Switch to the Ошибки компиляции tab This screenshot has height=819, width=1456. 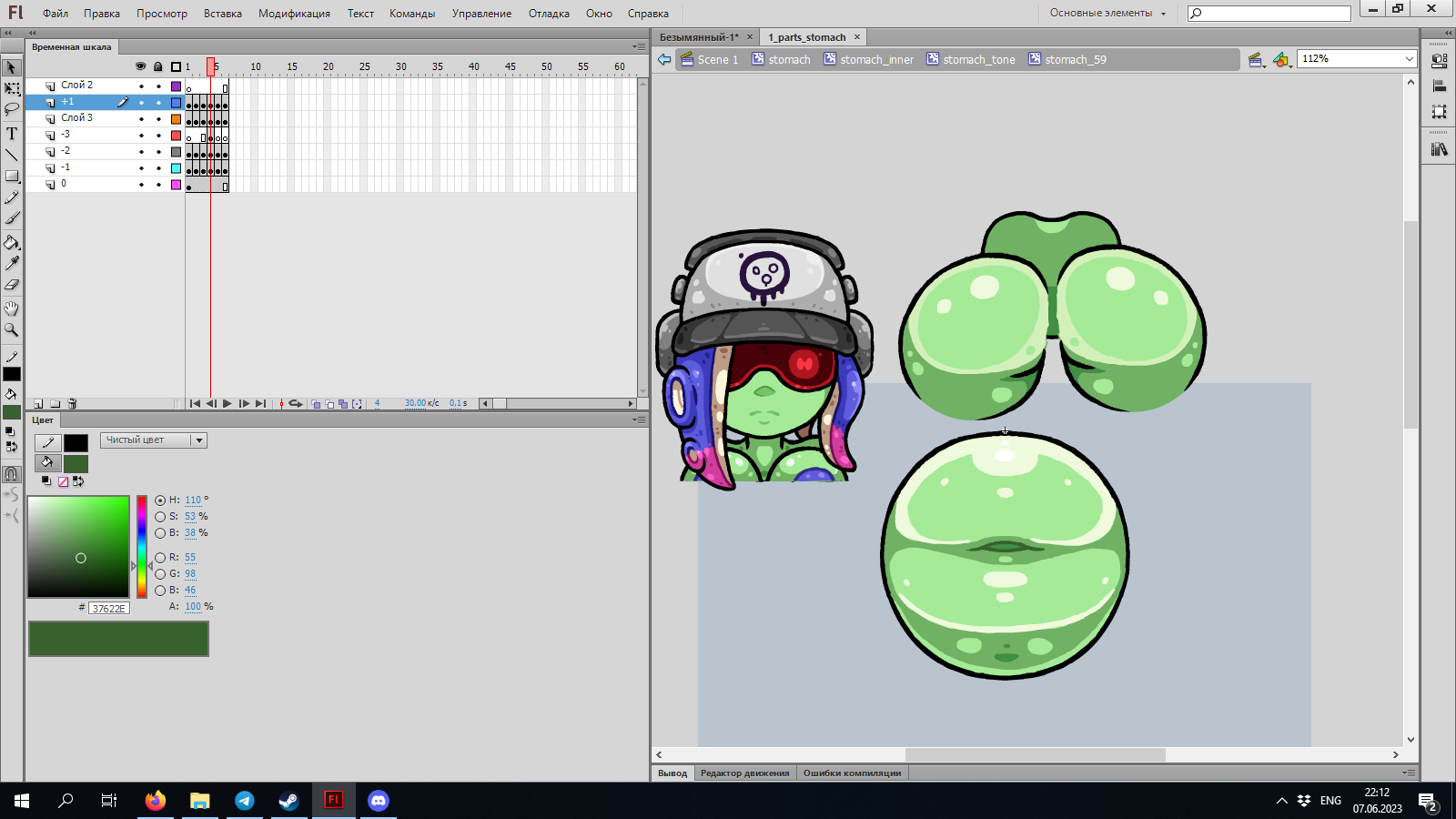click(852, 773)
